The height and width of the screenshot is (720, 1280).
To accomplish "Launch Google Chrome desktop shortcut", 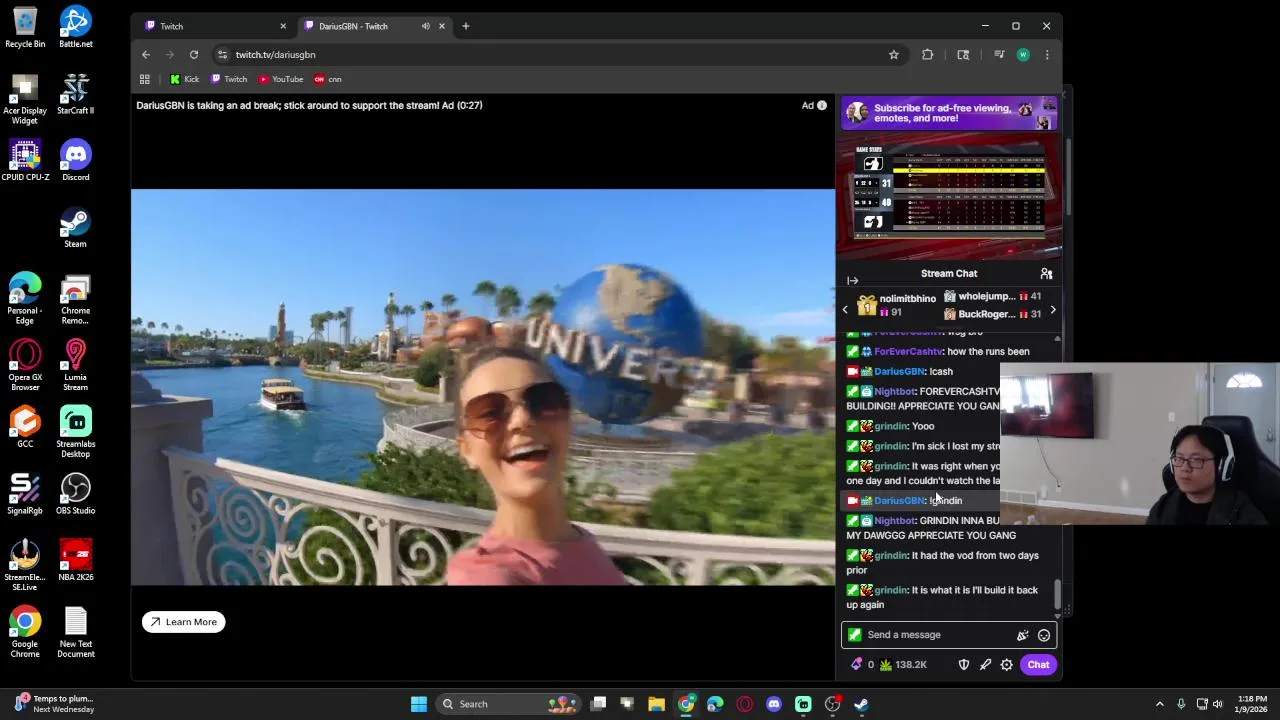I will click(25, 632).
